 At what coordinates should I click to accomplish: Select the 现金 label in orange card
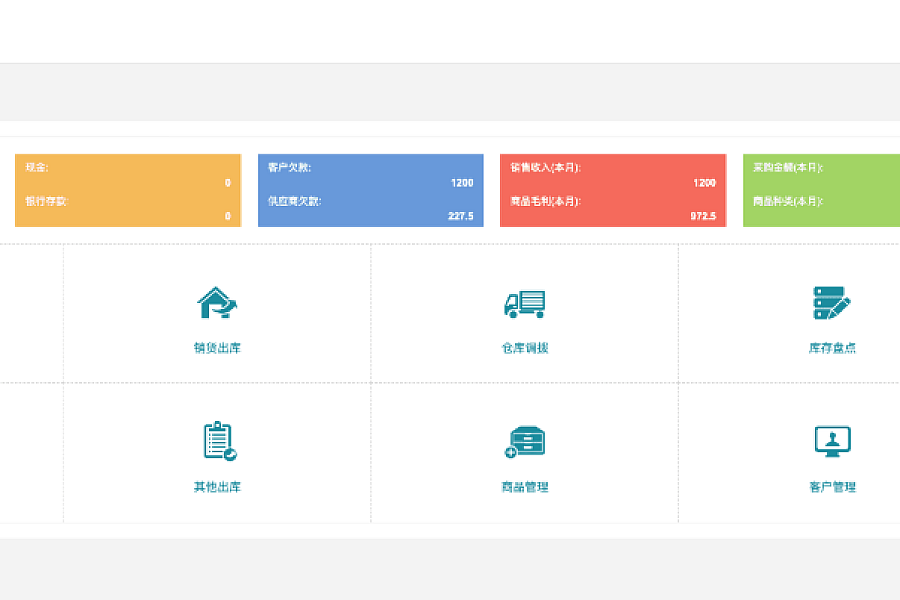(x=37, y=168)
